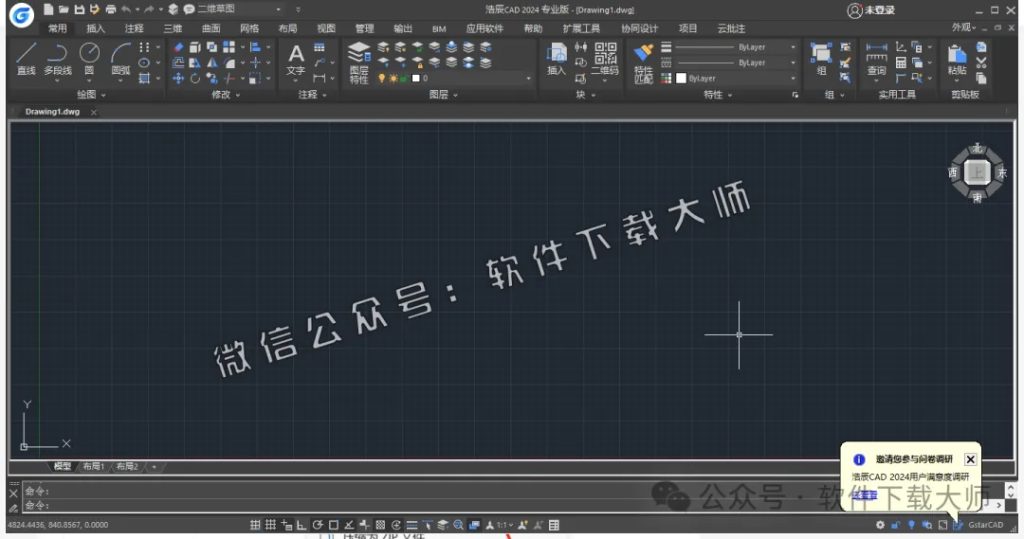This screenshot has height=539, width=1024.
Task: Switch to the 云批注 ribbon tab
Action: point(731,28)
